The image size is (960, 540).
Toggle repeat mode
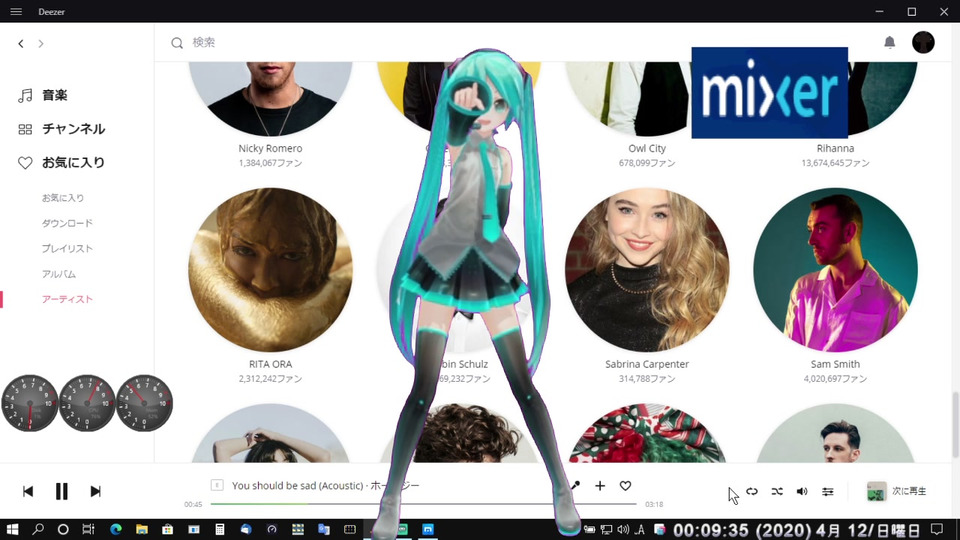752,491
